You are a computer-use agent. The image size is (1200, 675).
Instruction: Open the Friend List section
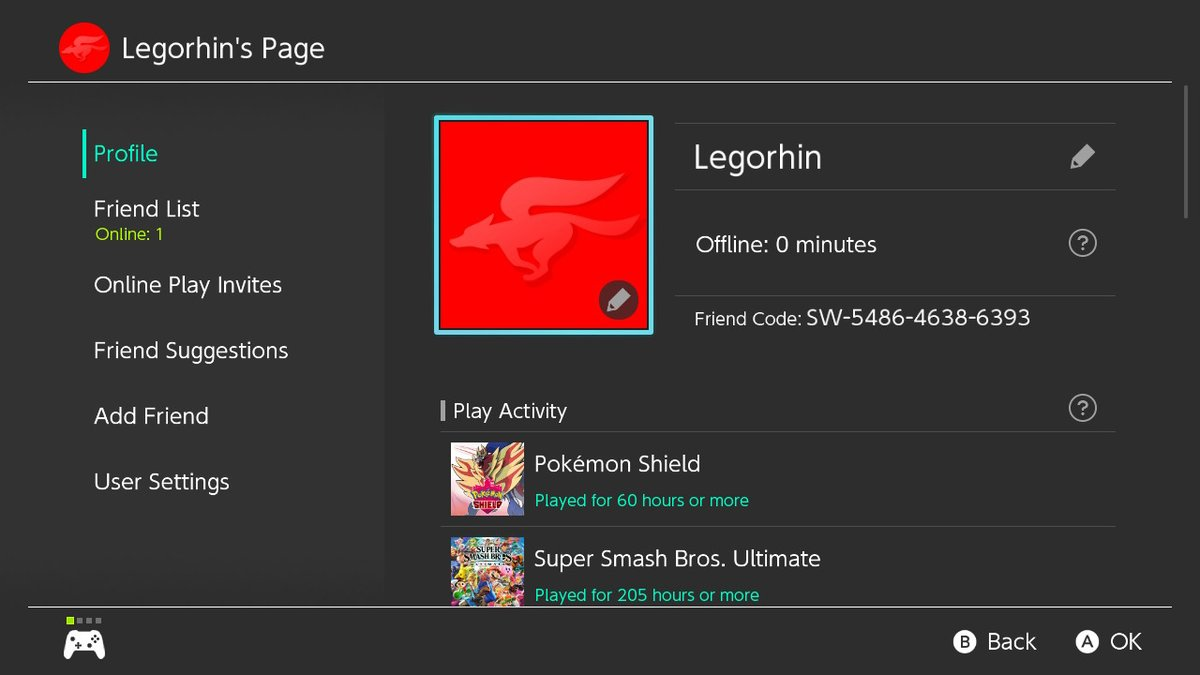click(147, 219)
